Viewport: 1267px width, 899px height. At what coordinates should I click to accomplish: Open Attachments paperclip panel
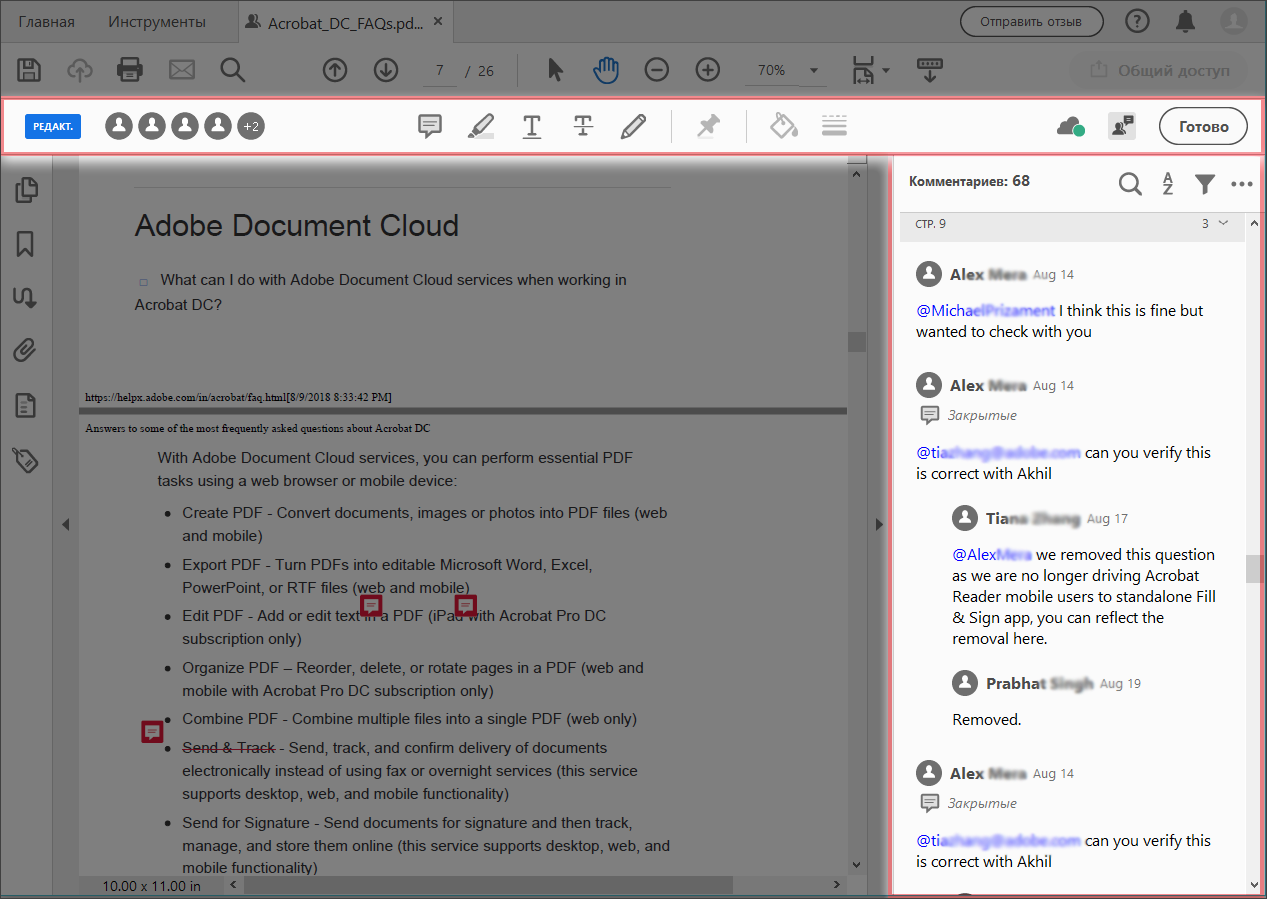26,351
